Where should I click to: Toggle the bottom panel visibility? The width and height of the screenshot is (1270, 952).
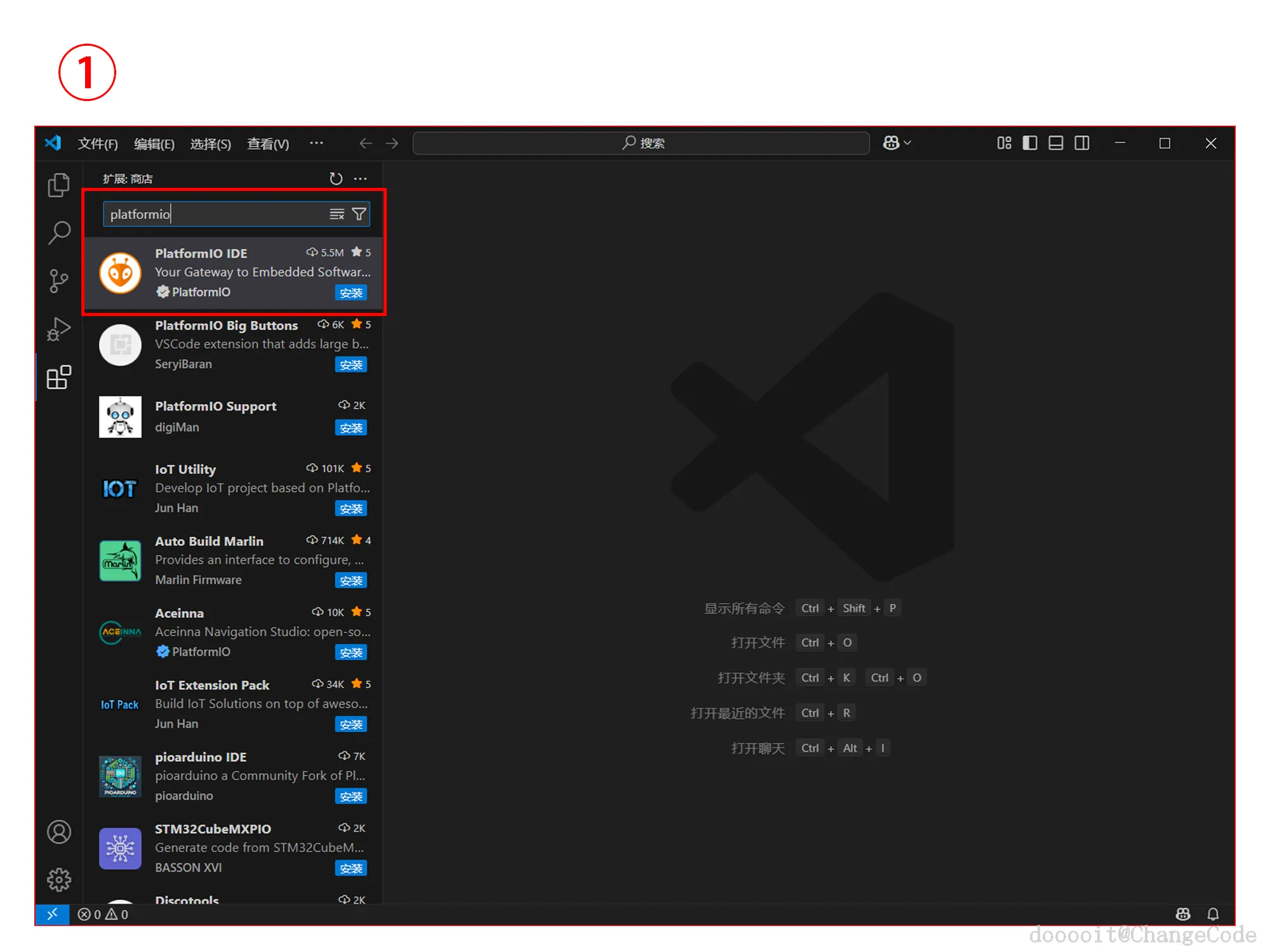[x=1055, y=143]
